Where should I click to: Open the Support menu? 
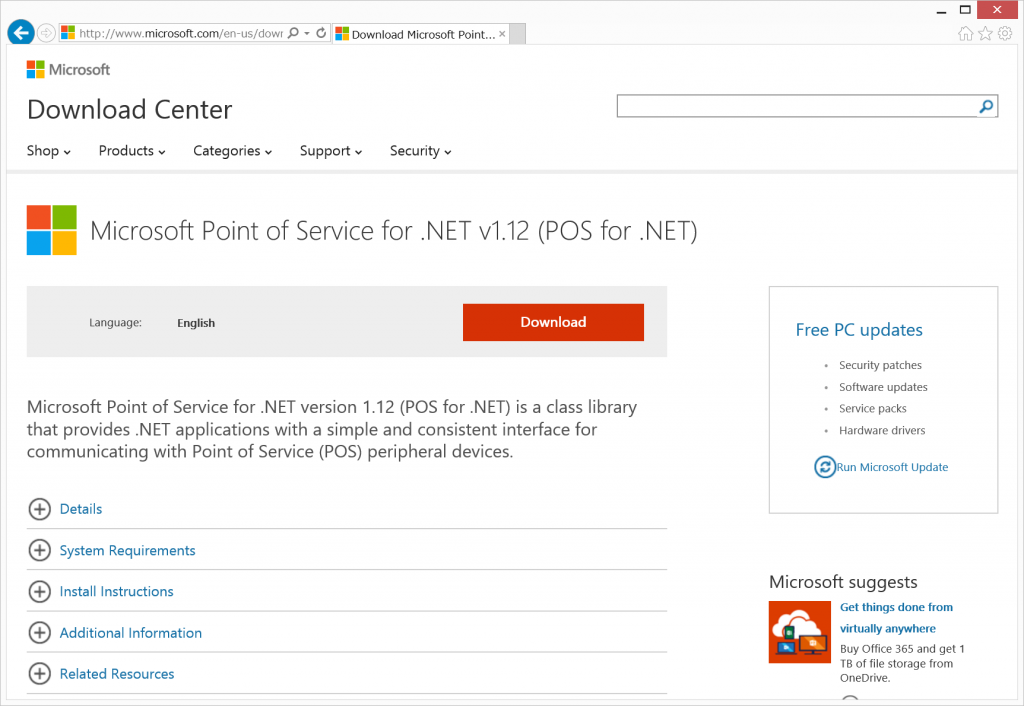(330, 151)
